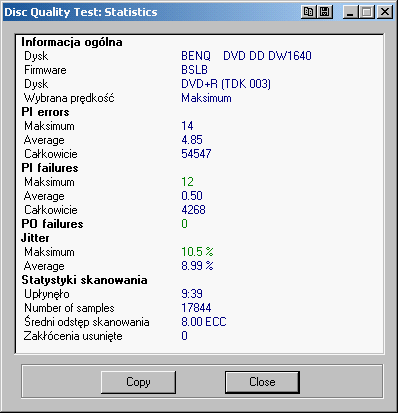Minimize the Statistics window
The height and width of the screenshot is (413, 398).
pyautogui.click(x=351, y=12)
